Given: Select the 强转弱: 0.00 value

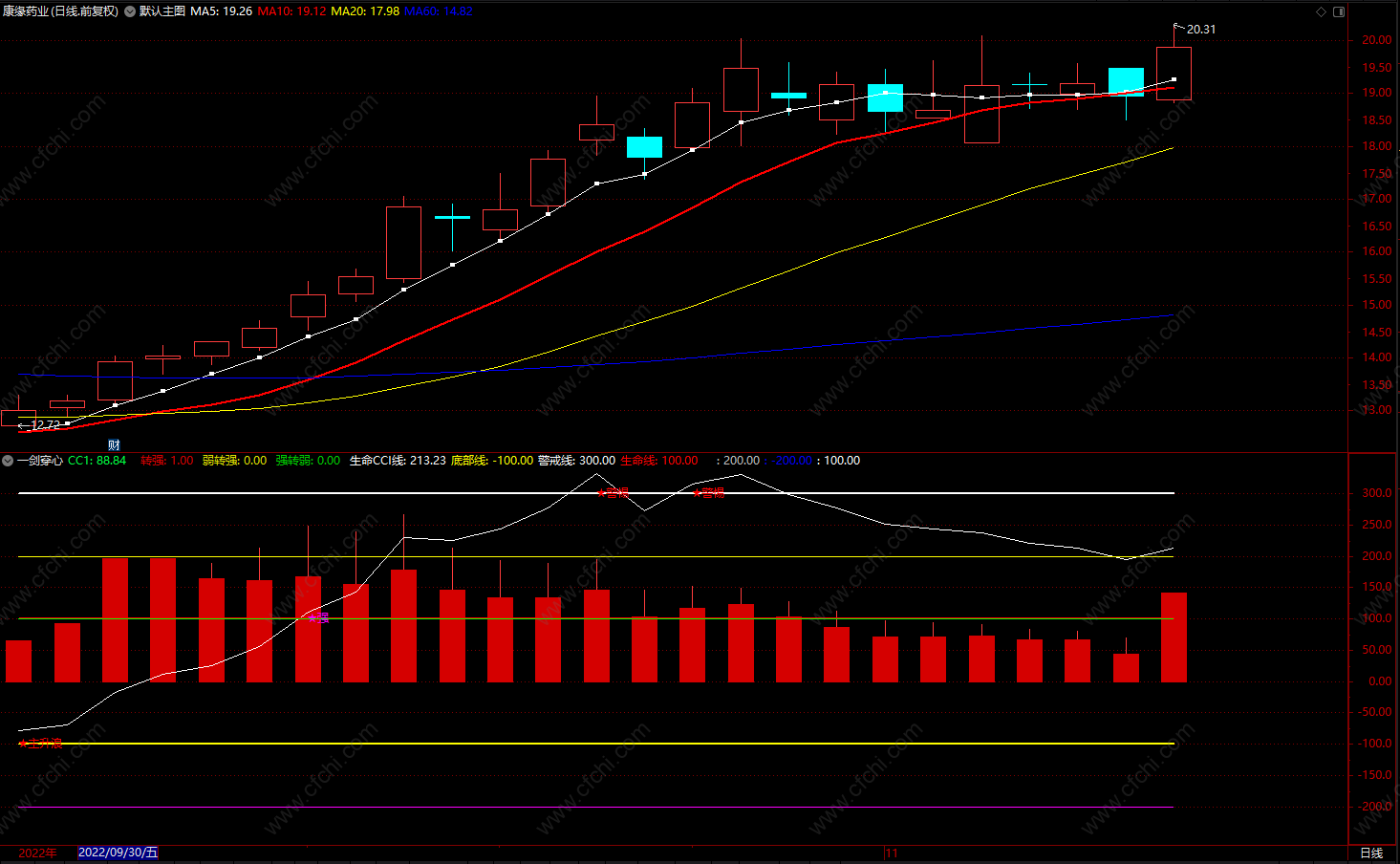Looking at the screenshot, I should tap(308, 461).
